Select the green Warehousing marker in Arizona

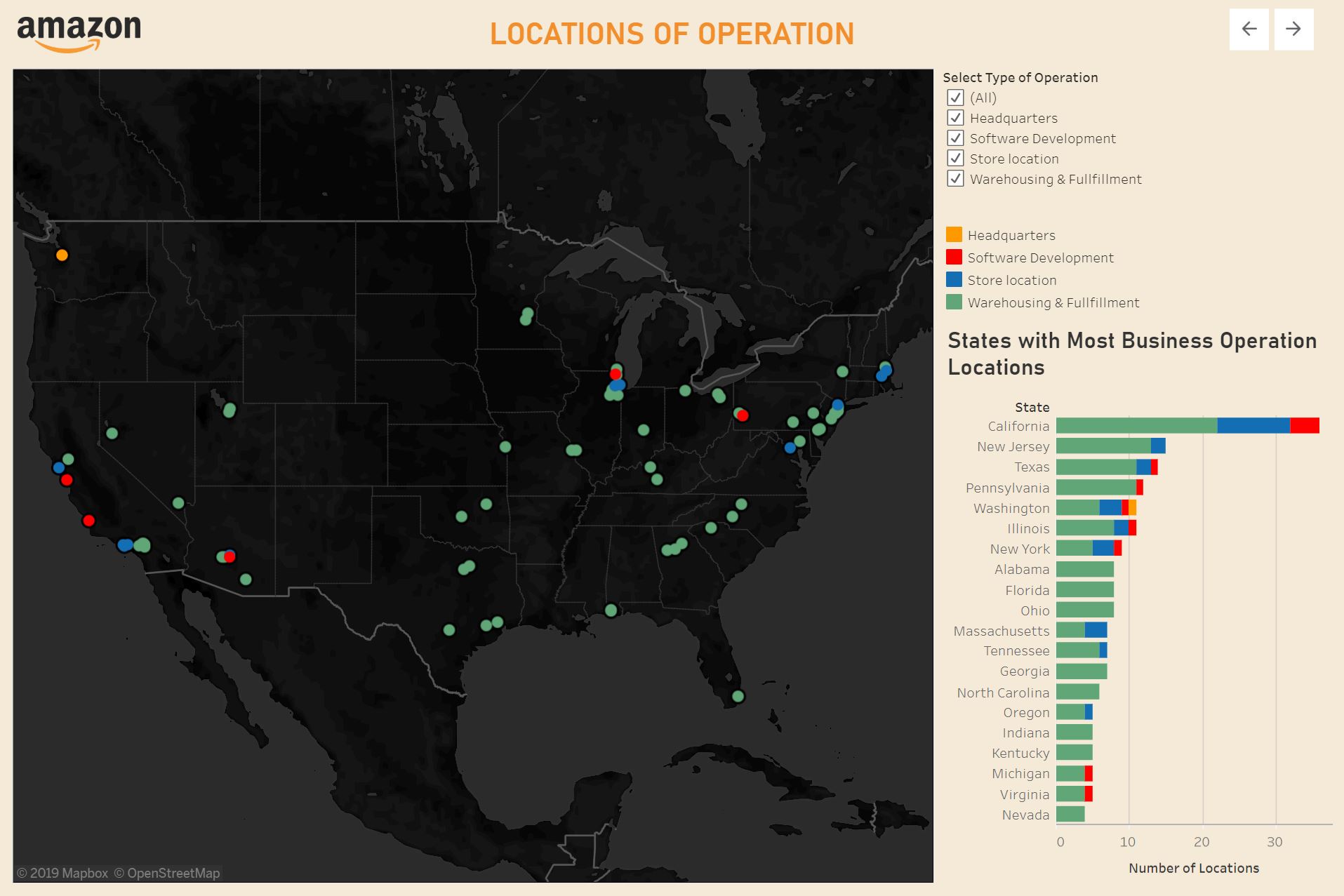[x=246, y=579]
